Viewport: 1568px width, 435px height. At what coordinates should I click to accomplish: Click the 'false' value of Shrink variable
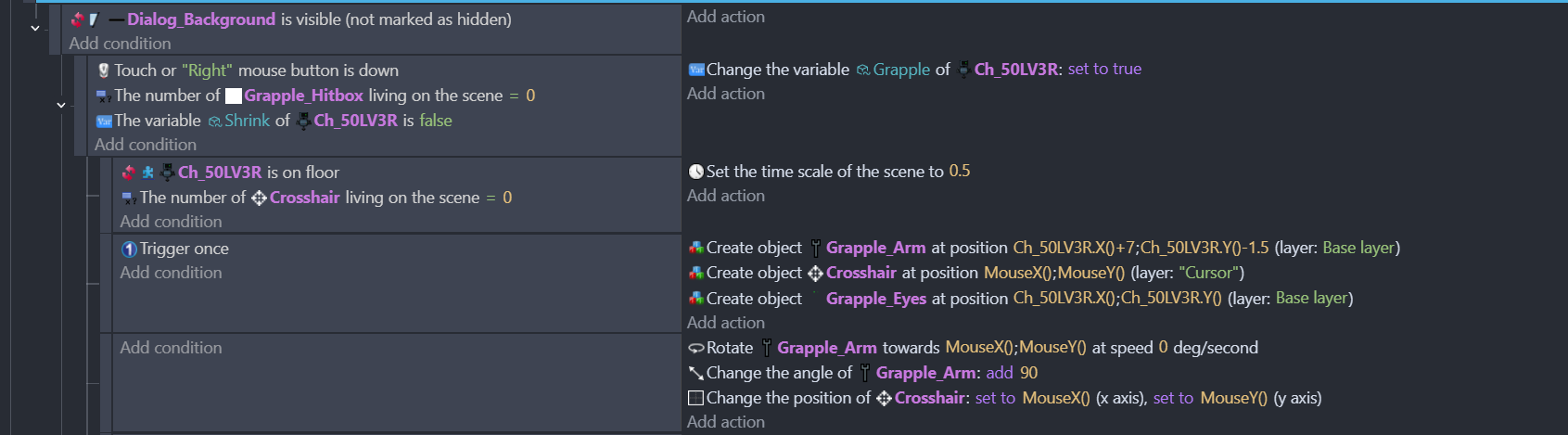(x=436, y=121)
